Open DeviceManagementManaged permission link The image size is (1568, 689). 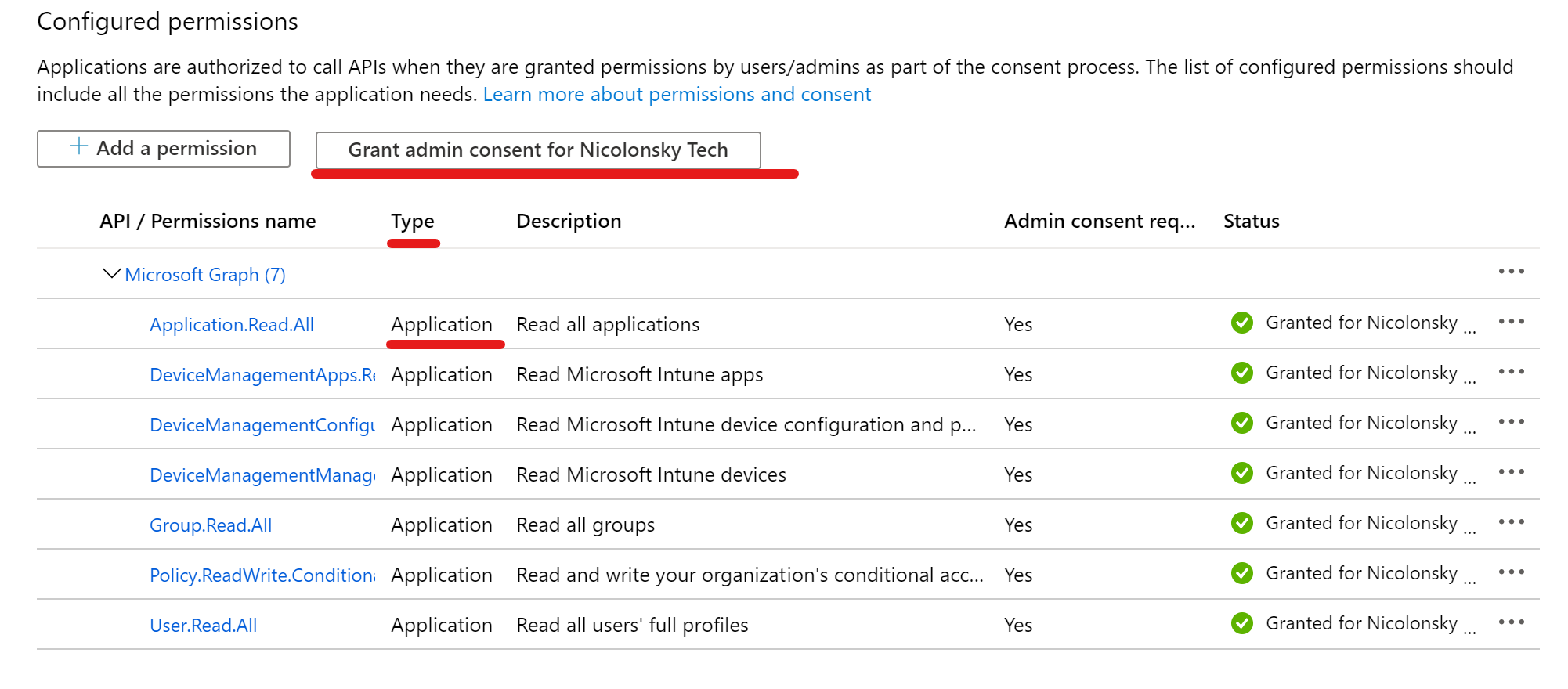[x=262, y=475]
